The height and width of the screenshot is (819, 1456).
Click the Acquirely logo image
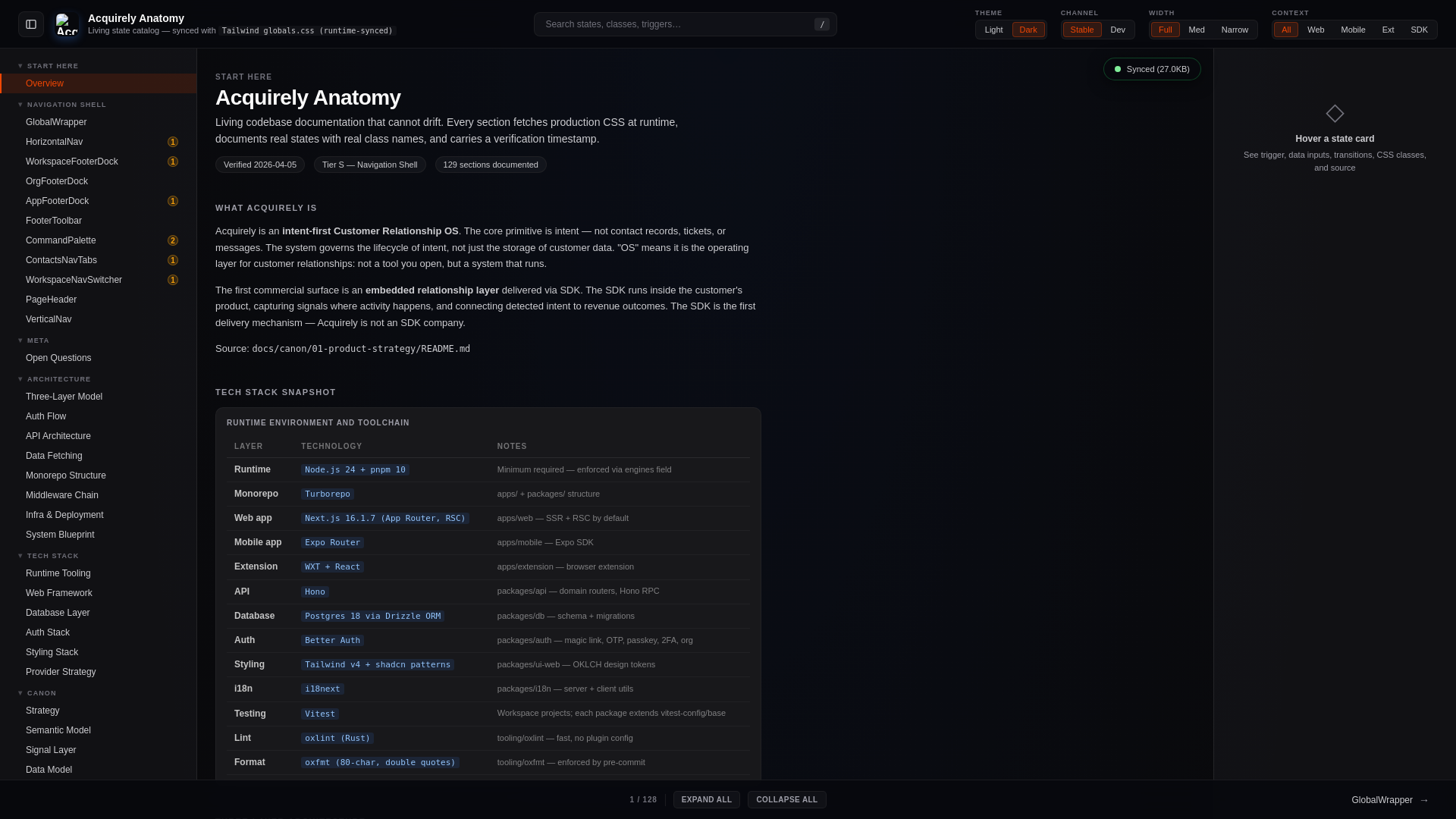[67, 24]
